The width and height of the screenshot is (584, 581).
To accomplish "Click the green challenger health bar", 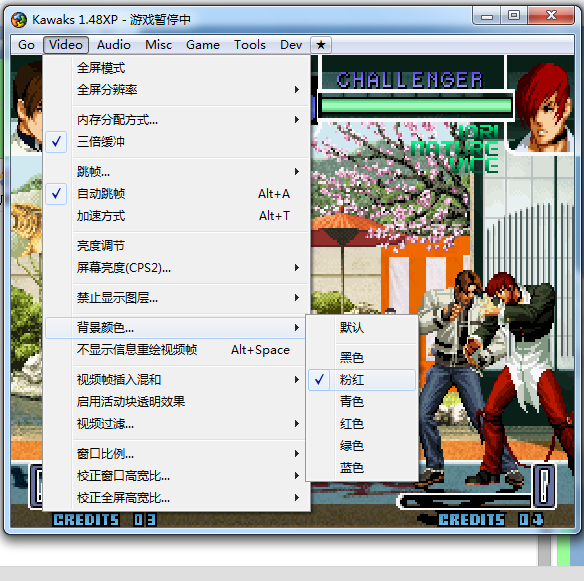I will 416,106.
